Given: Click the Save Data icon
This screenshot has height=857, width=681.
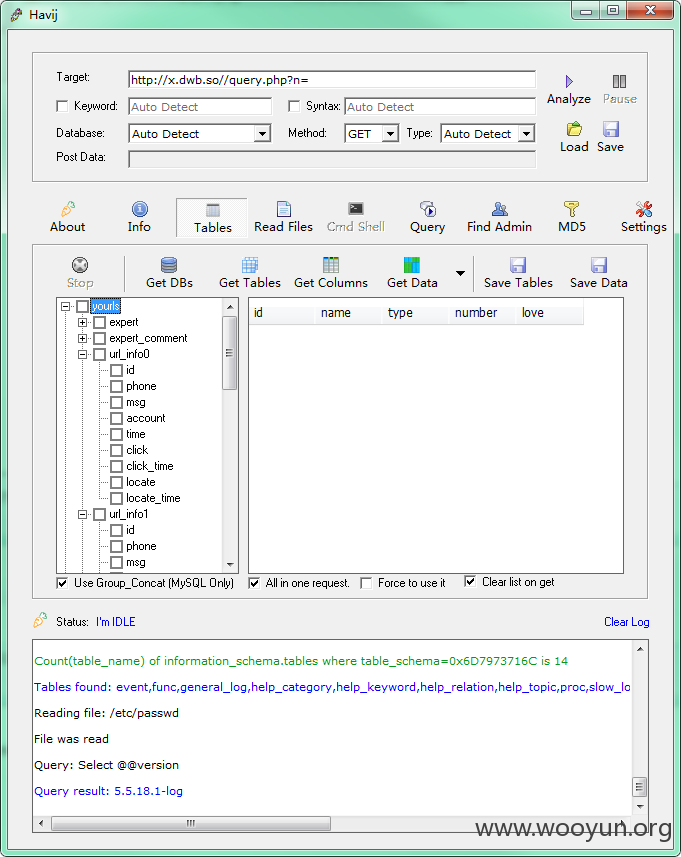Looking at the screenshot, I should (x=598, y=265).
